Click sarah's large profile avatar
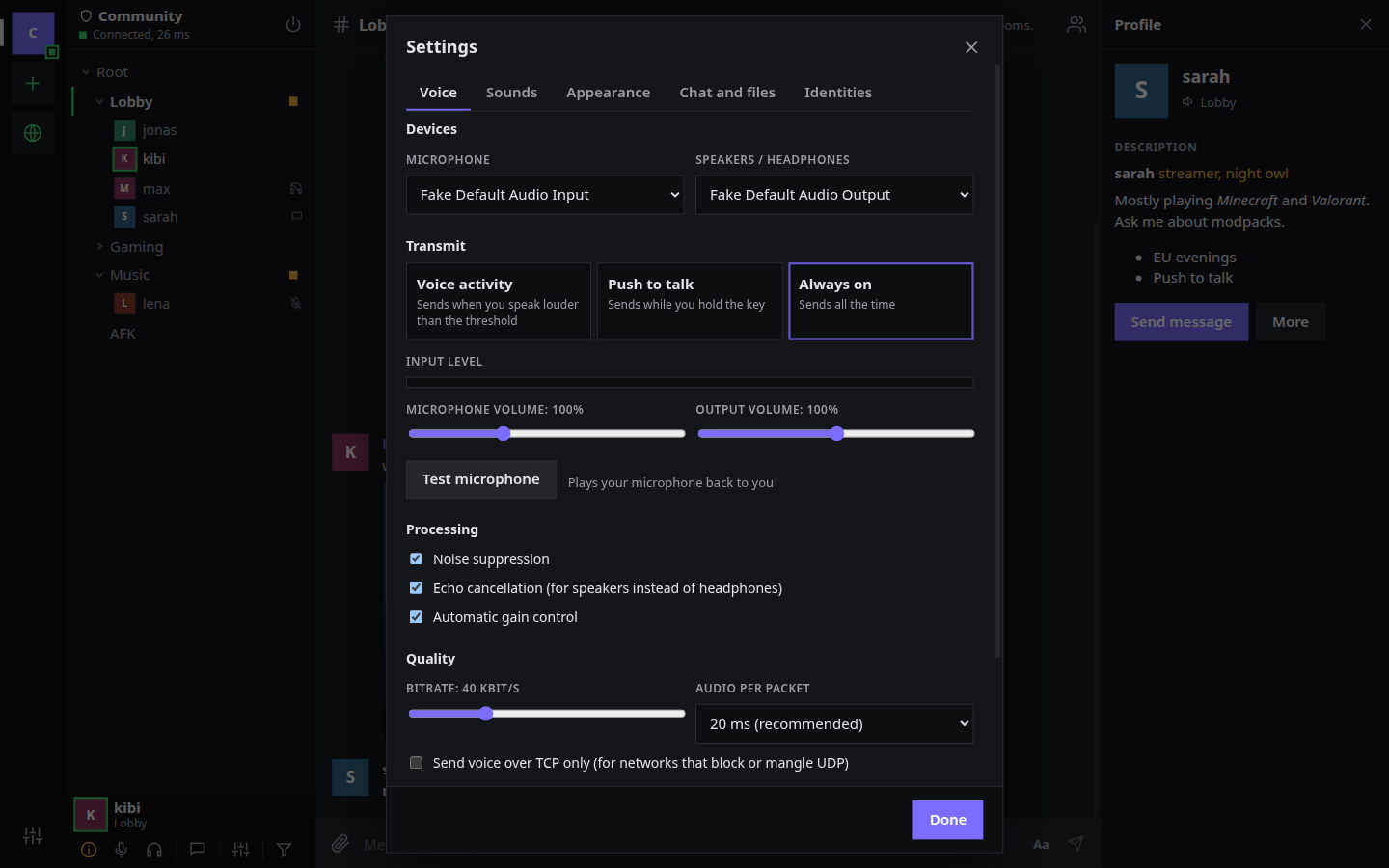The height and width of the screenshot is (868, 1389). coord(1142,91)
